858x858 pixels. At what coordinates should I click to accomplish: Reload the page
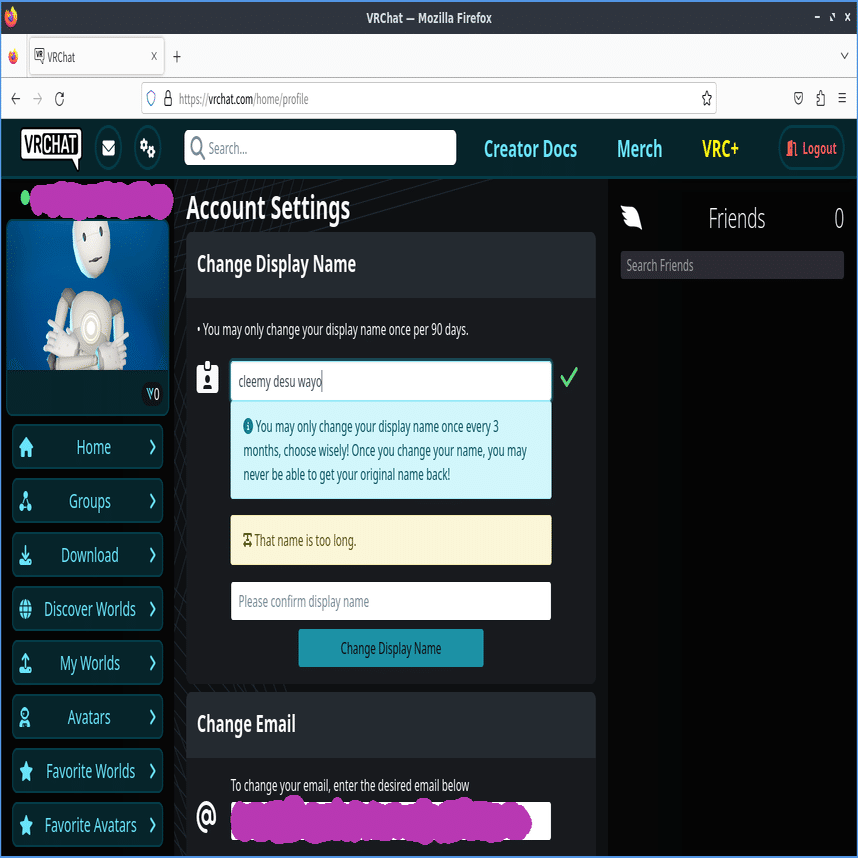(60, 98)
